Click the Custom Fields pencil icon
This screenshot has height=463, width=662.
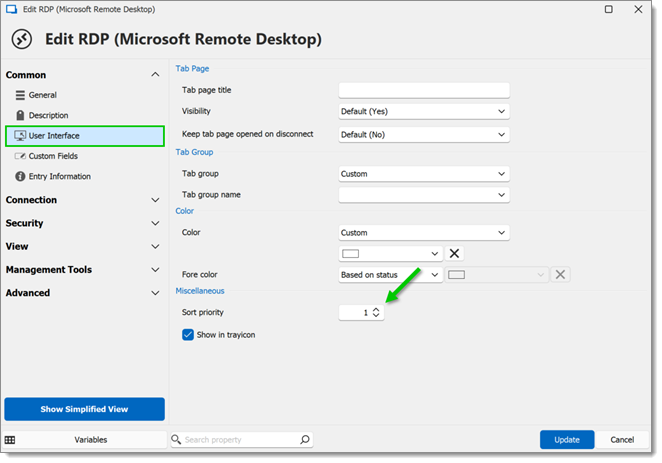click(x=20, y=156)
